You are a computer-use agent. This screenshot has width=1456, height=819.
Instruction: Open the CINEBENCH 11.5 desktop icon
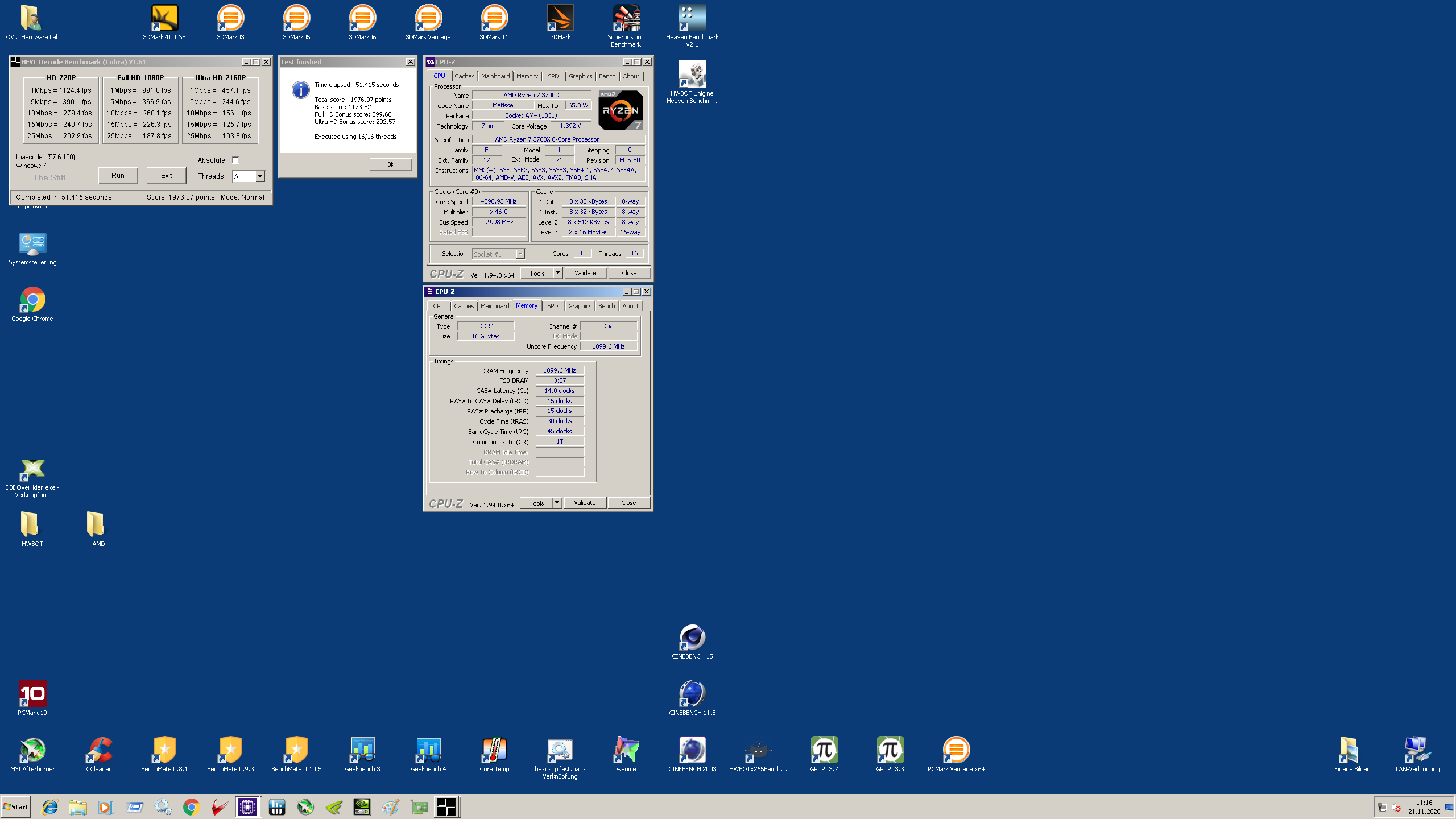[692, 698]
